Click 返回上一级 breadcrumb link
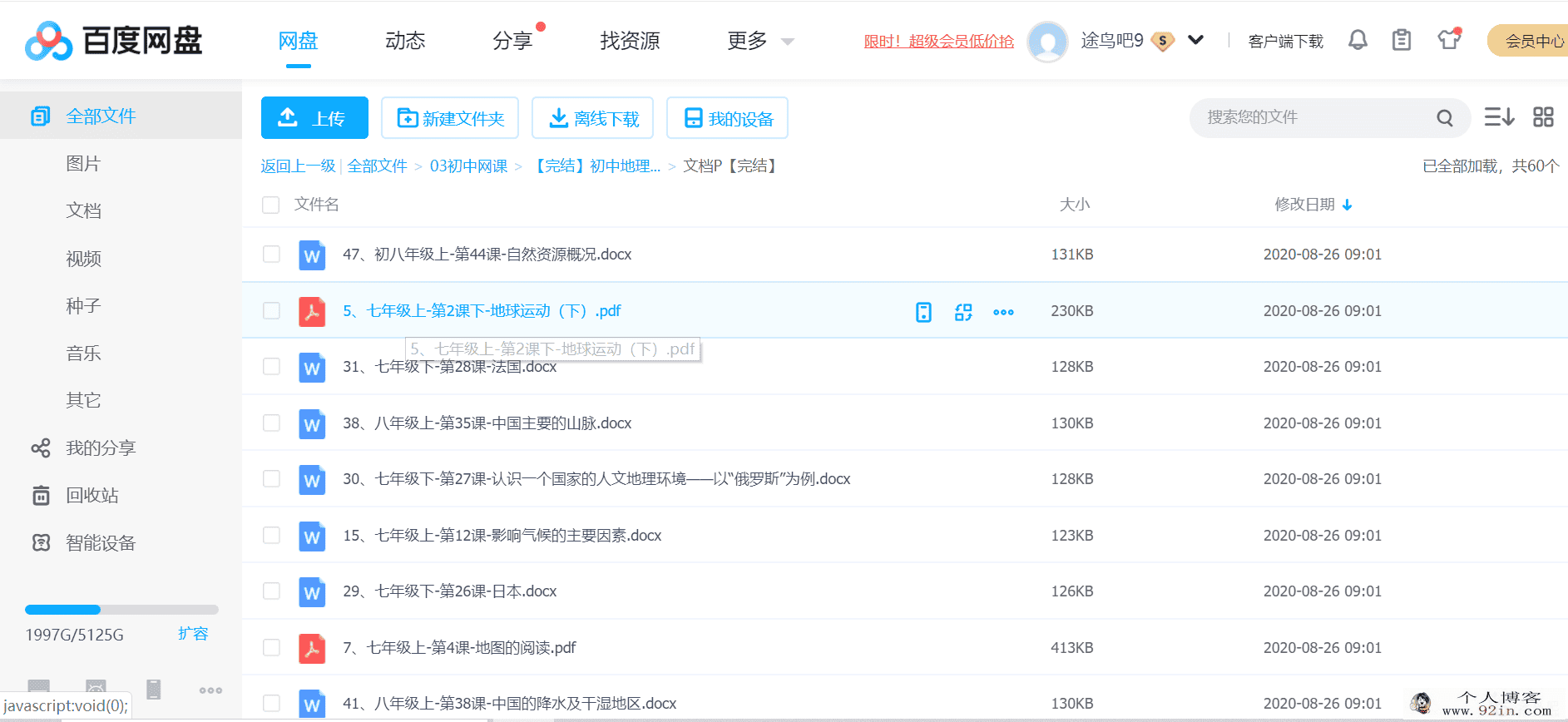Image resolution: width=1568 pixels, height=722 pixels. click(298, 166)
